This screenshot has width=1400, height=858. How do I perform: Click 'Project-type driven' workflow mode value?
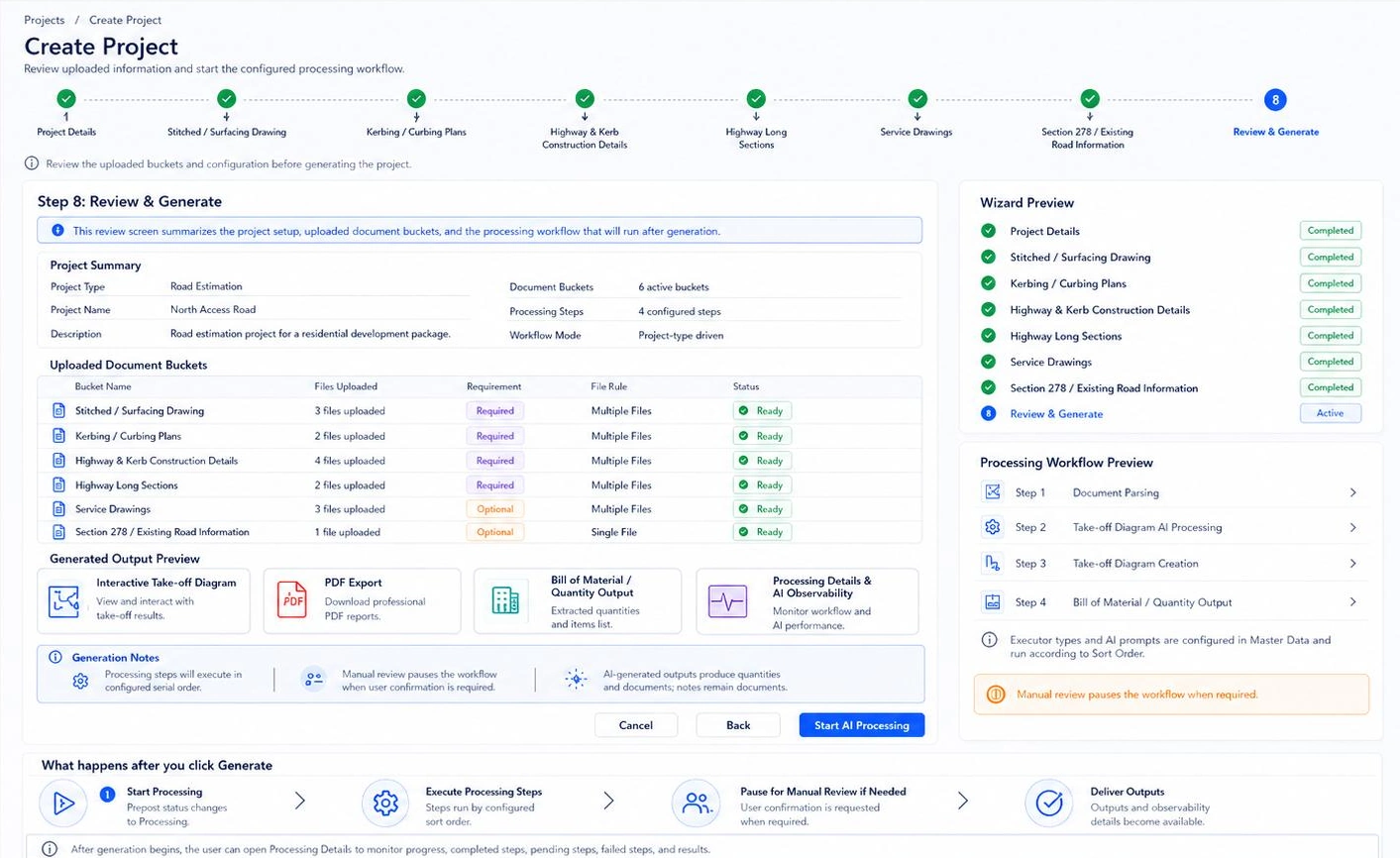[x=681, y=335]
